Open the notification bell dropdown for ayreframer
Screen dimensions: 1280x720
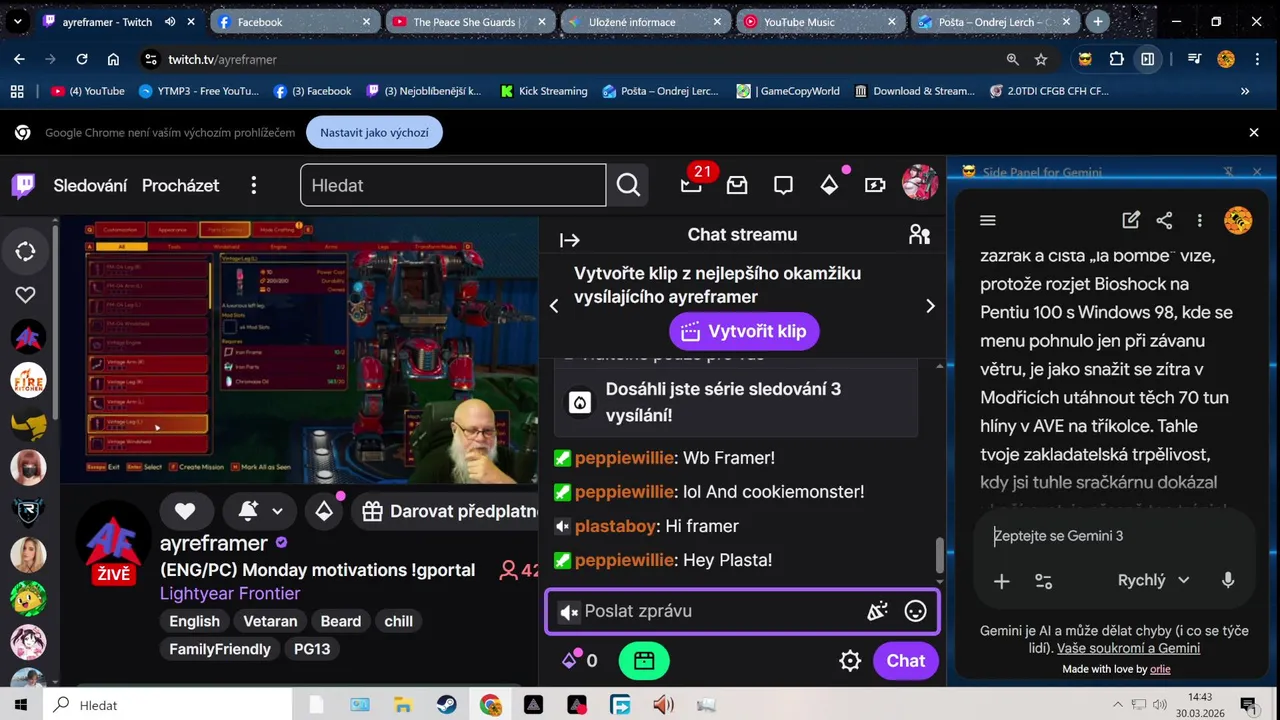coord(259,511)
